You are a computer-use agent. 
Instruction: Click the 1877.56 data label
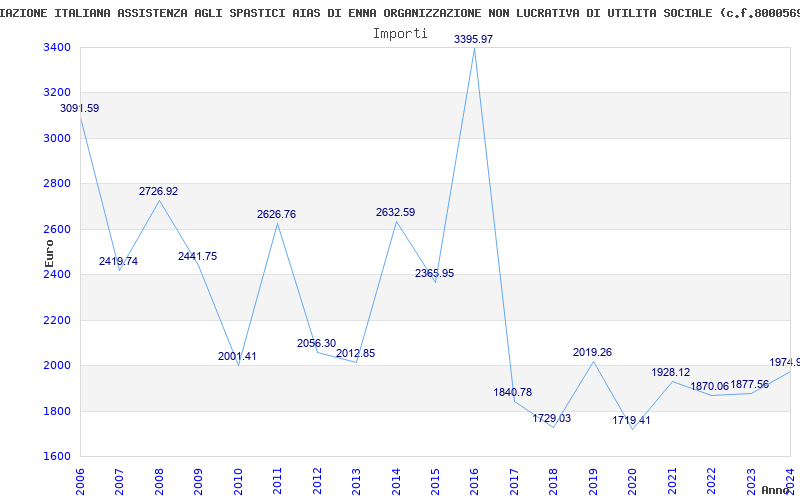(749, 384)
